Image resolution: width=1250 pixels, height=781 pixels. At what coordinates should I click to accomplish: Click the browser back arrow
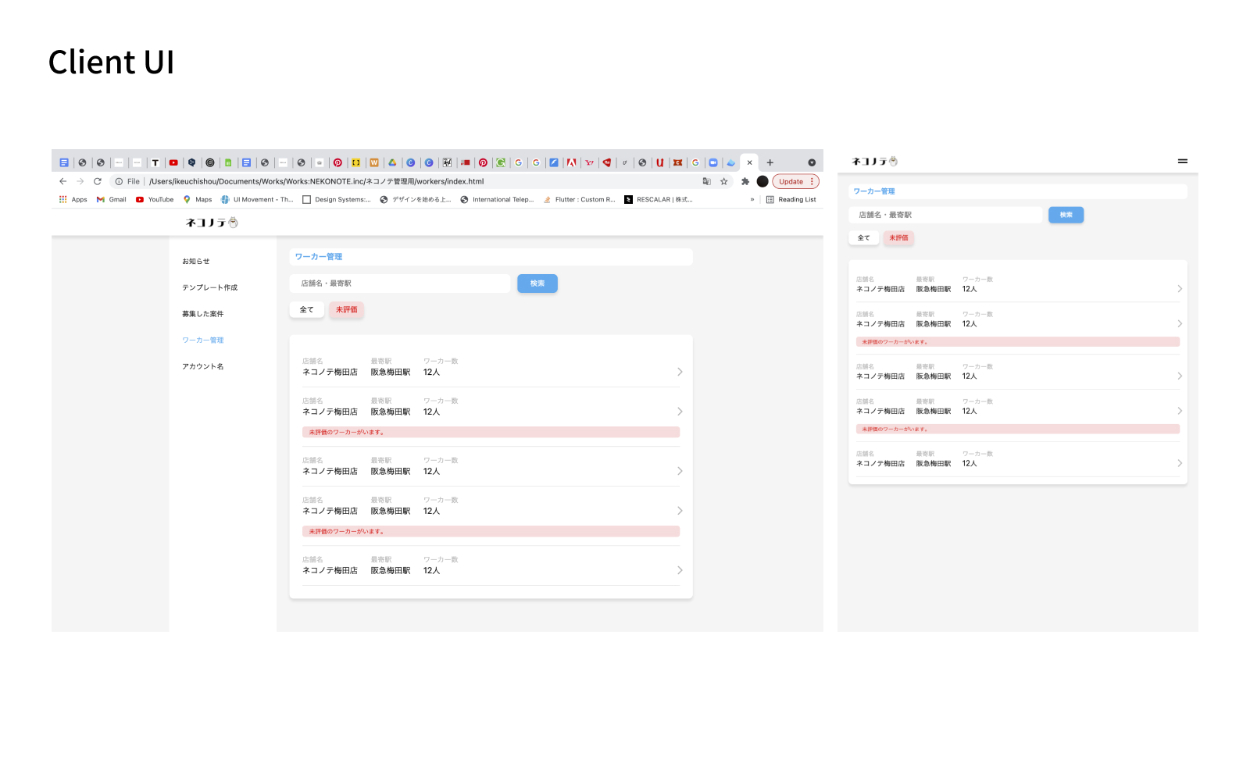63,181
